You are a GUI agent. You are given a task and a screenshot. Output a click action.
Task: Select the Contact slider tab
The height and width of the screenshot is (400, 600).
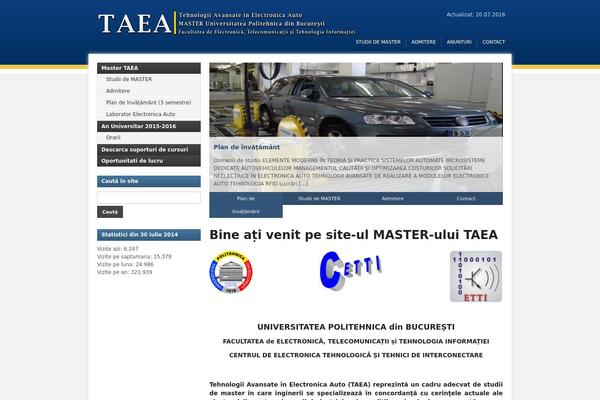tap(466, 198)
